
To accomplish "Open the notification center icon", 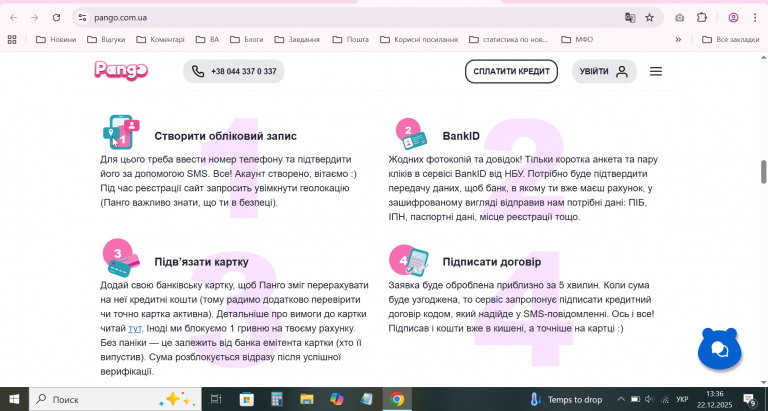I will pyautogui.click(x=749, y=399).
